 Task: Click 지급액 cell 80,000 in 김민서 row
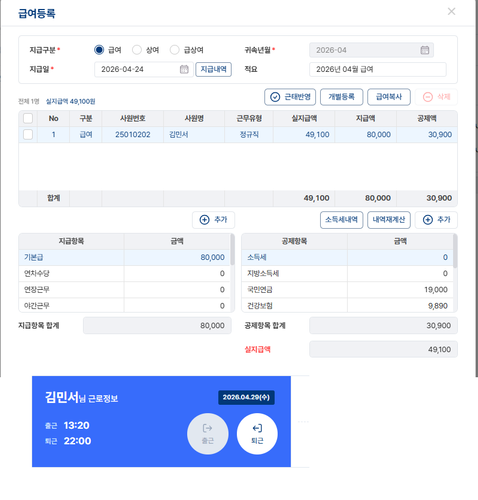366,135
